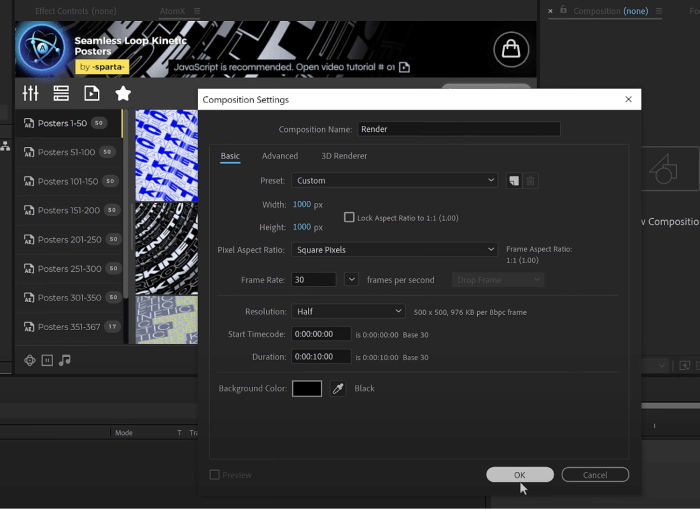Screen dimensions: 700x509
Task: Open the shopping bag store icon
Action: 510,48
